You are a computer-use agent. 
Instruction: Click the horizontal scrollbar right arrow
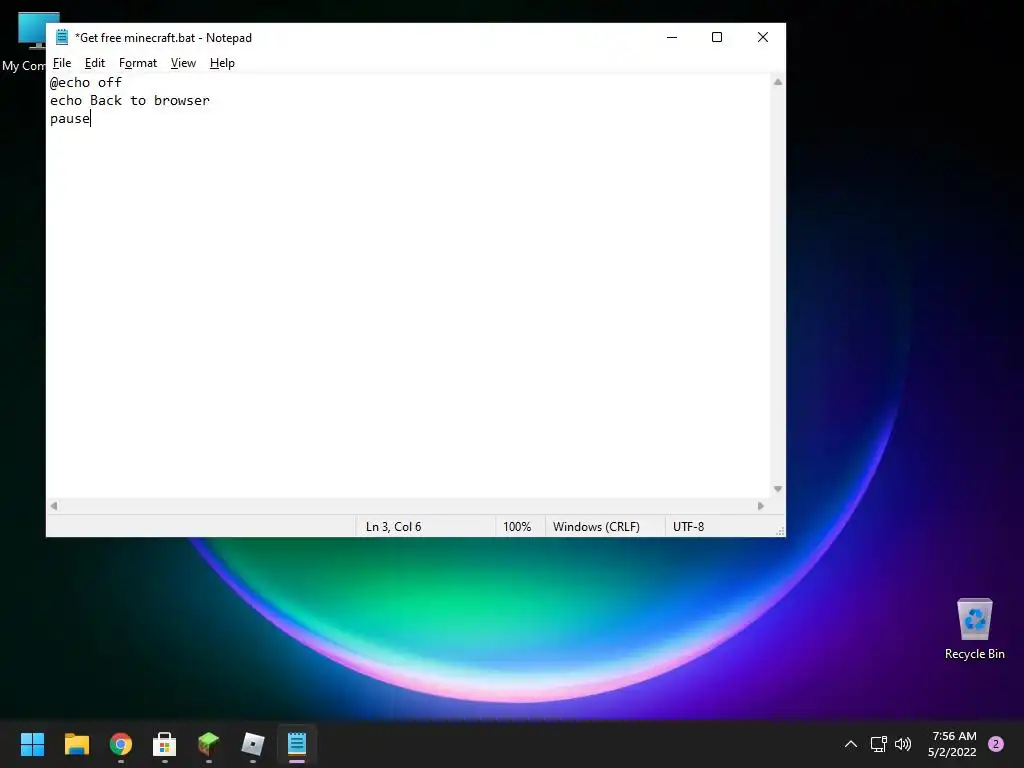tap(761, 505)
